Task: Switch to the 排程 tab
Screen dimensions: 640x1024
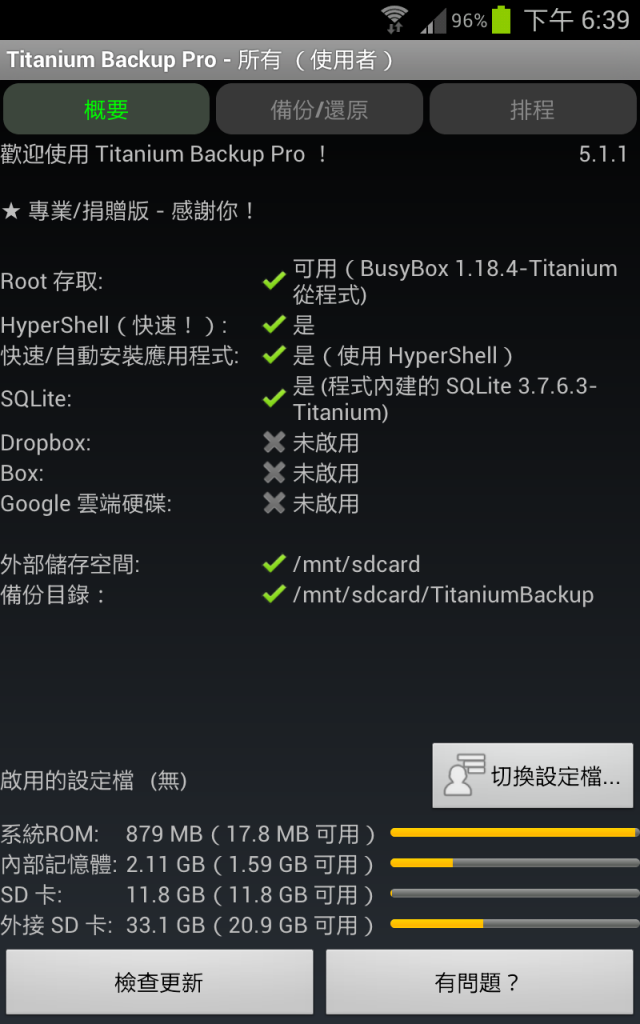Action: coord(533,109)
